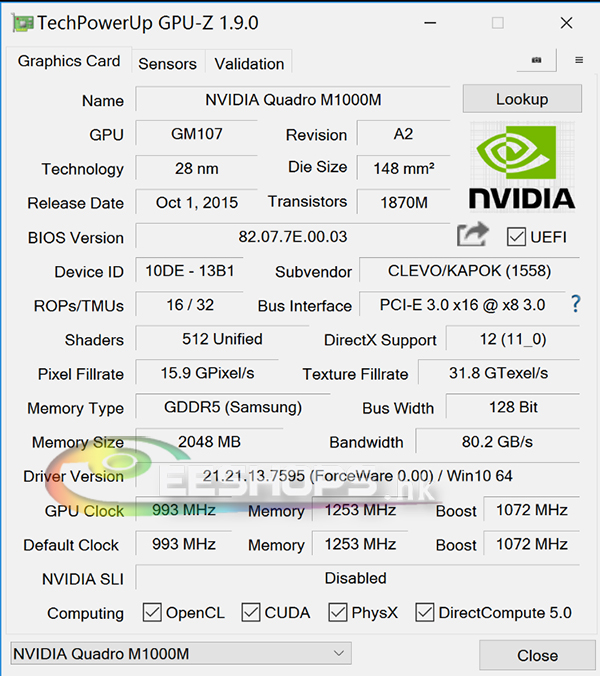
Task: Click the Bus Interface question mark
Action: [x=575, y=304]
